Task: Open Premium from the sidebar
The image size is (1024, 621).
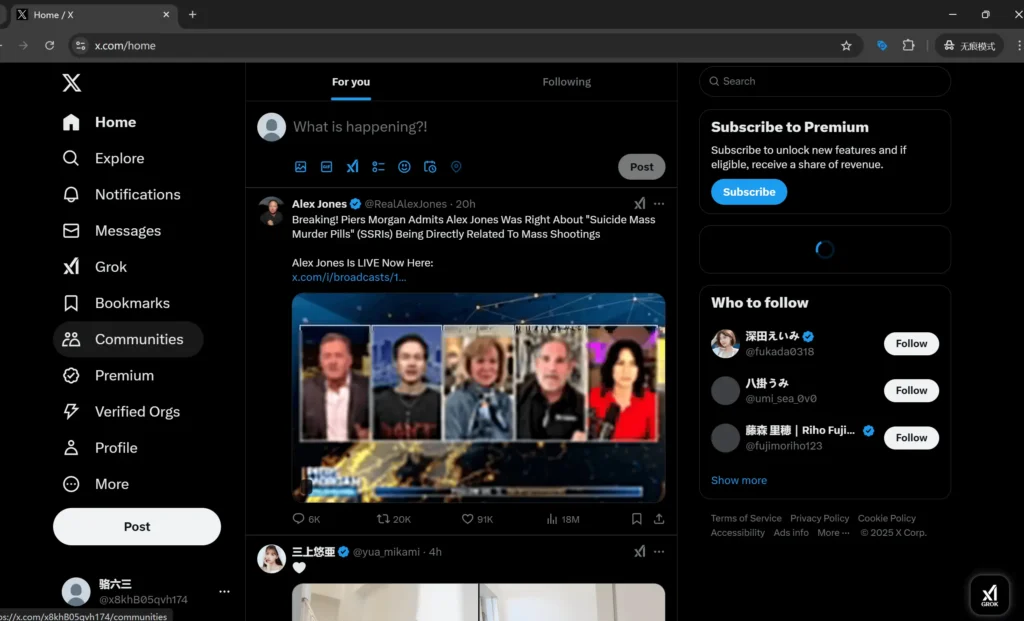Action: point(108,375)
